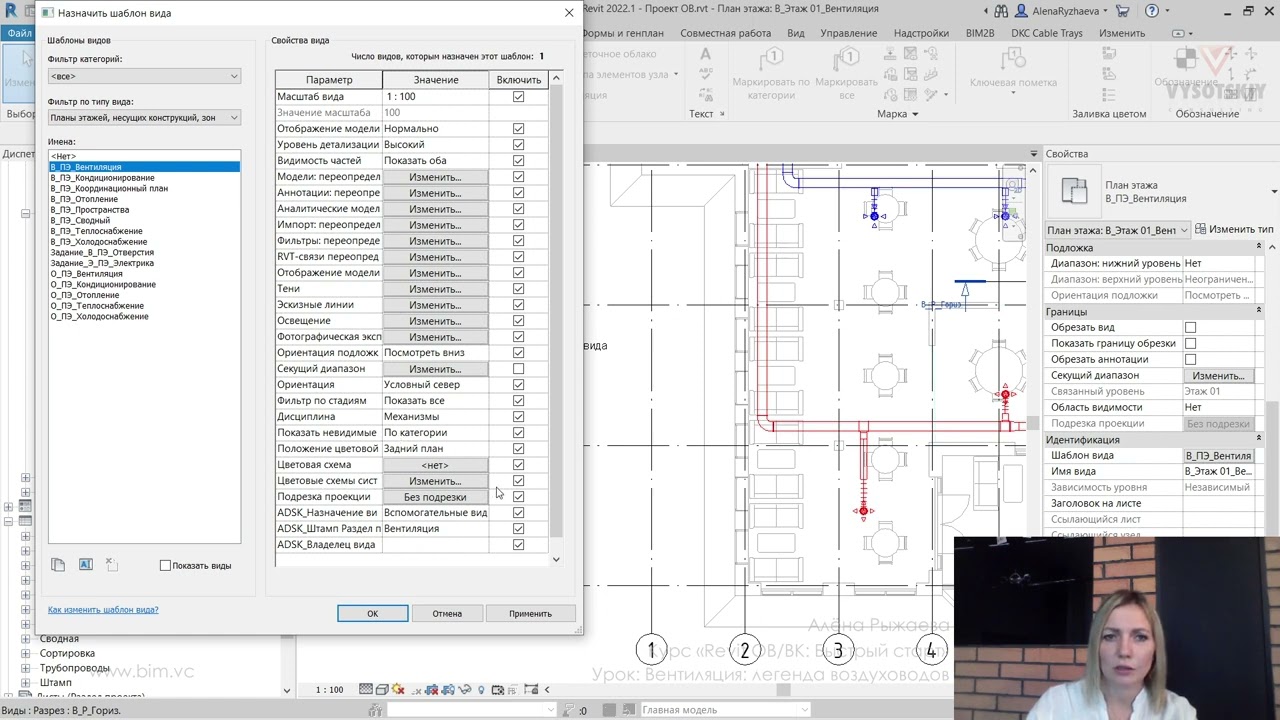Enable the Показать виды checkbox
Viewport: 1280px width, 720px height.
click(165, 566)
